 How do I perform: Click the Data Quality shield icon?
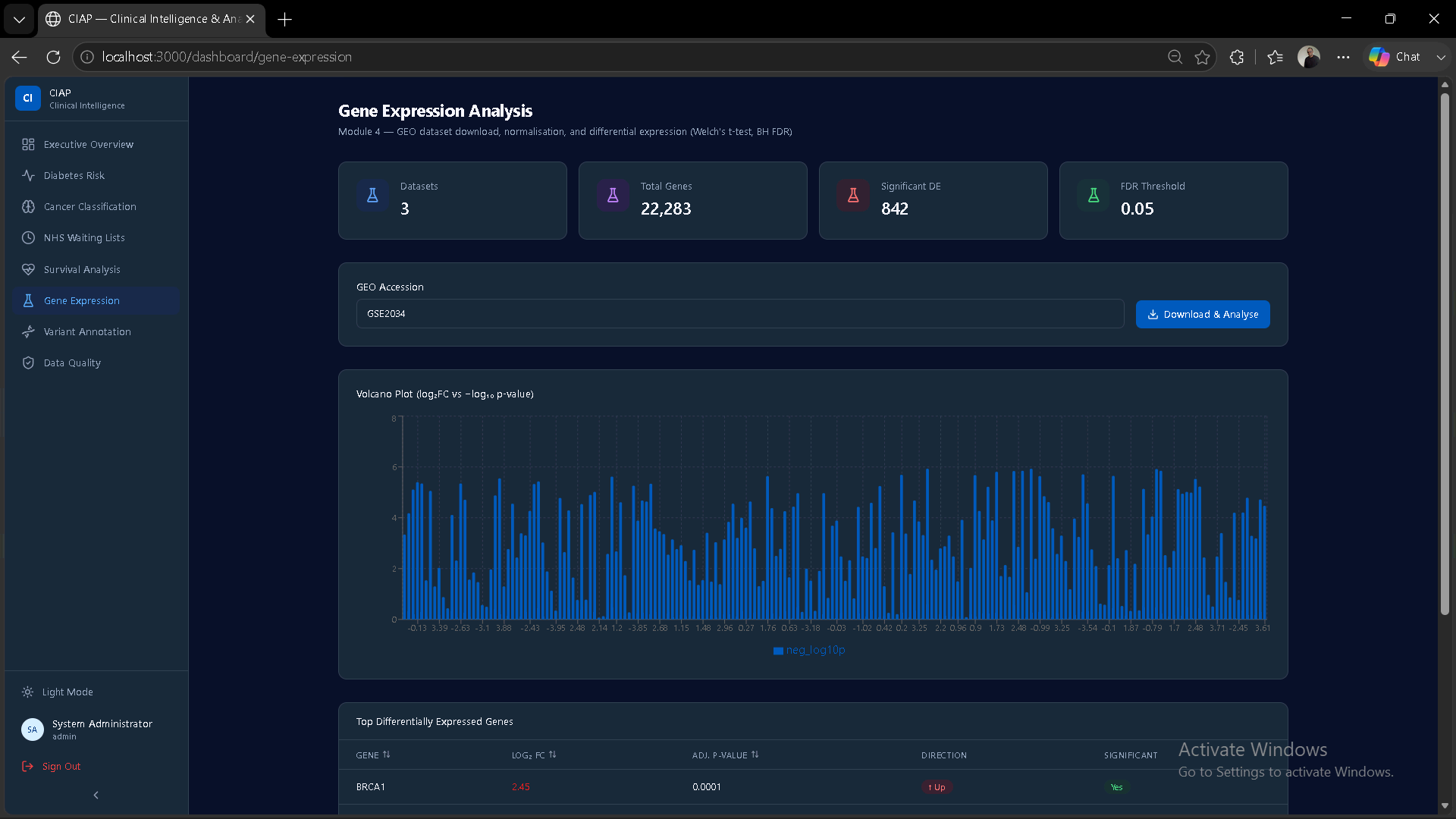pos(28,362)
